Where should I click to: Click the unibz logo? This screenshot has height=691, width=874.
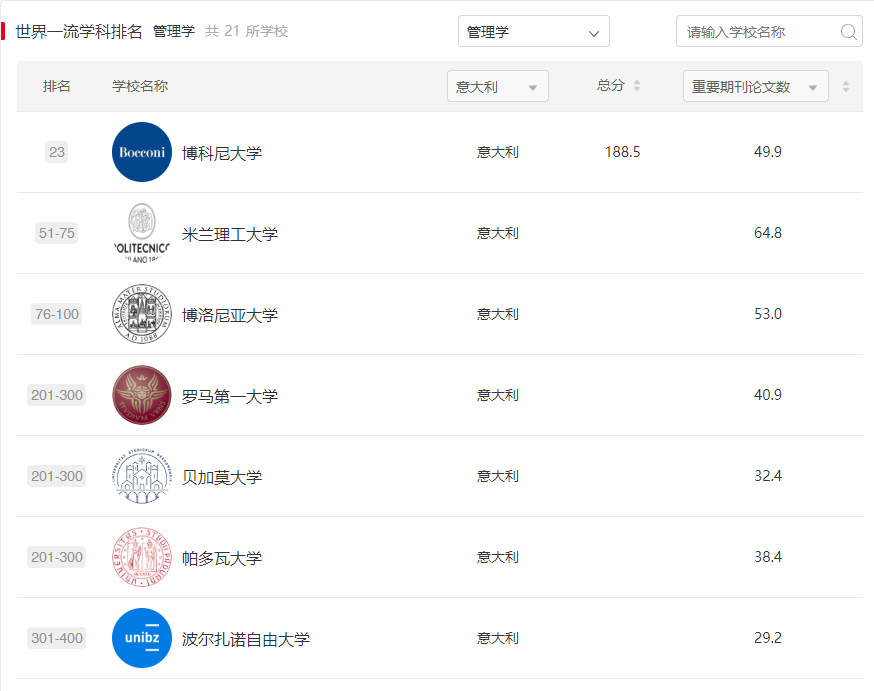tap(142, 638)
